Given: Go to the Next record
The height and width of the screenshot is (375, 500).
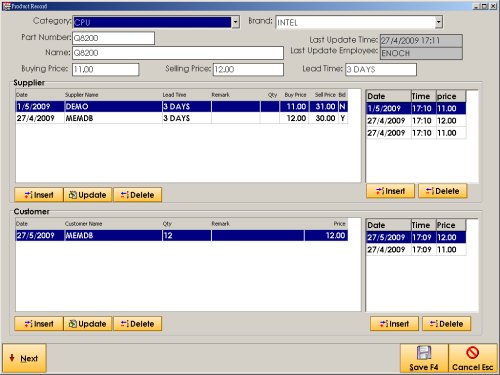Looking at the screenshot, I should click(x=24, y=358).
